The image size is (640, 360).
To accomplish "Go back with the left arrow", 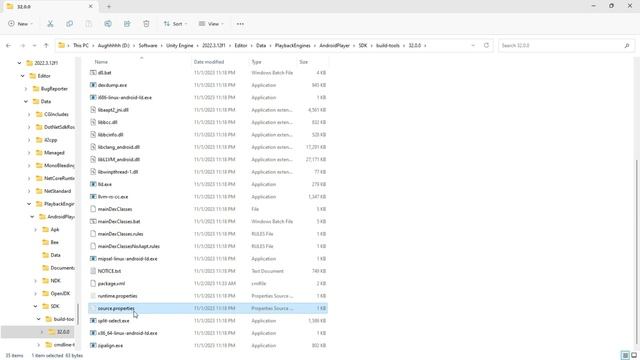I will coord(9,45).
